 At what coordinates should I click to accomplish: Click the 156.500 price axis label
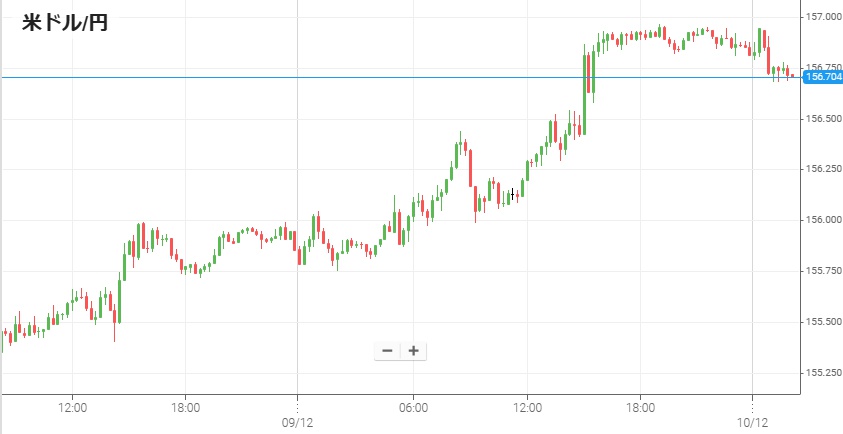(x=823, y=119)
